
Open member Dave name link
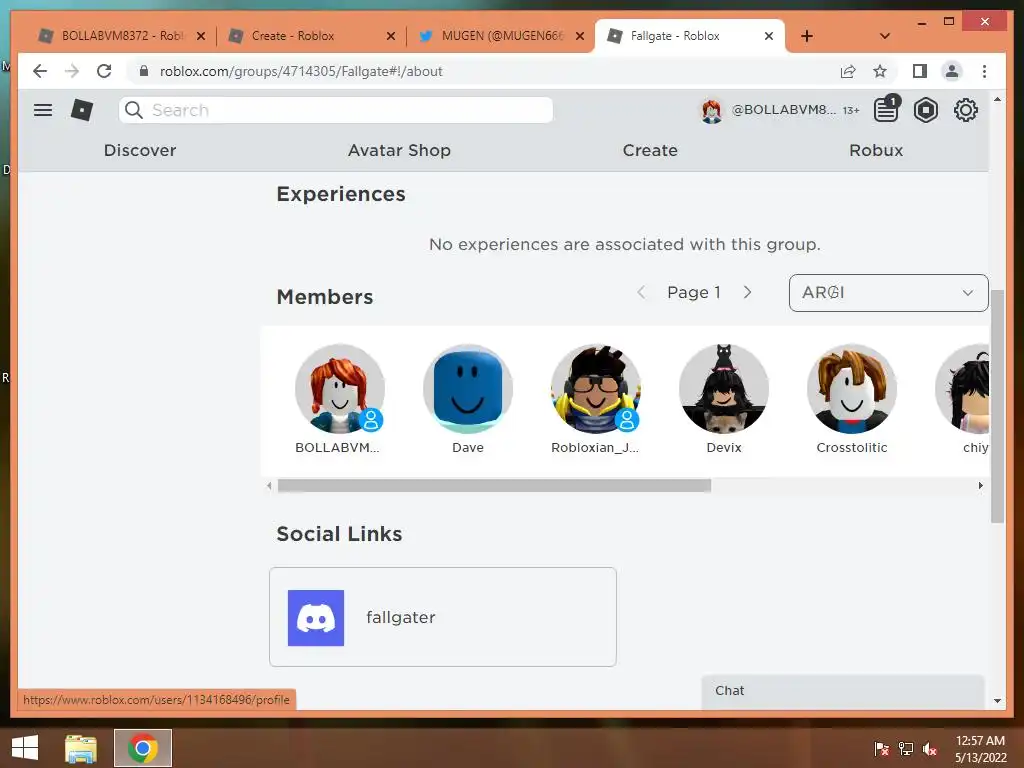[468, 447]
